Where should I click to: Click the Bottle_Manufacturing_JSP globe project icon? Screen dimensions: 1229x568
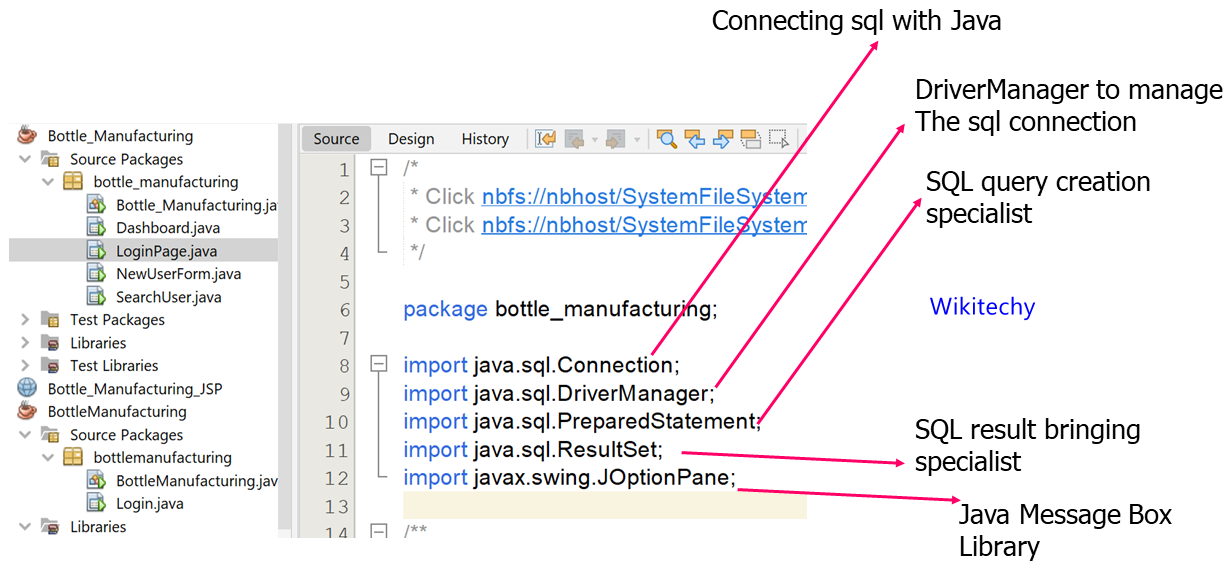click(x=27, y=388)
